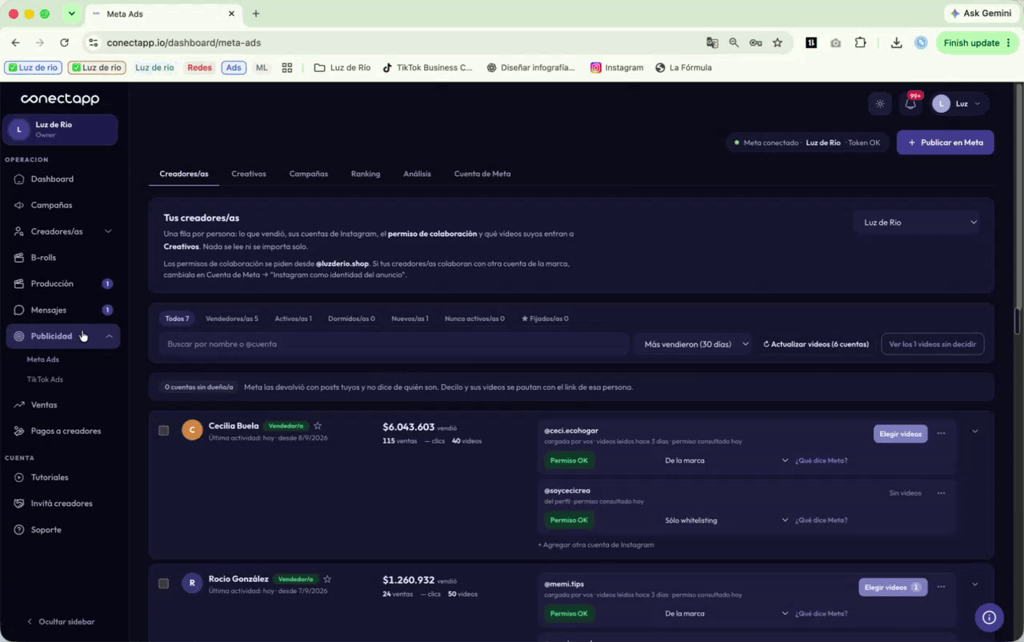Viewport: 1024px width, 642px height.
Task: Switch to the Creativos tab
Action: pos(249,174)
